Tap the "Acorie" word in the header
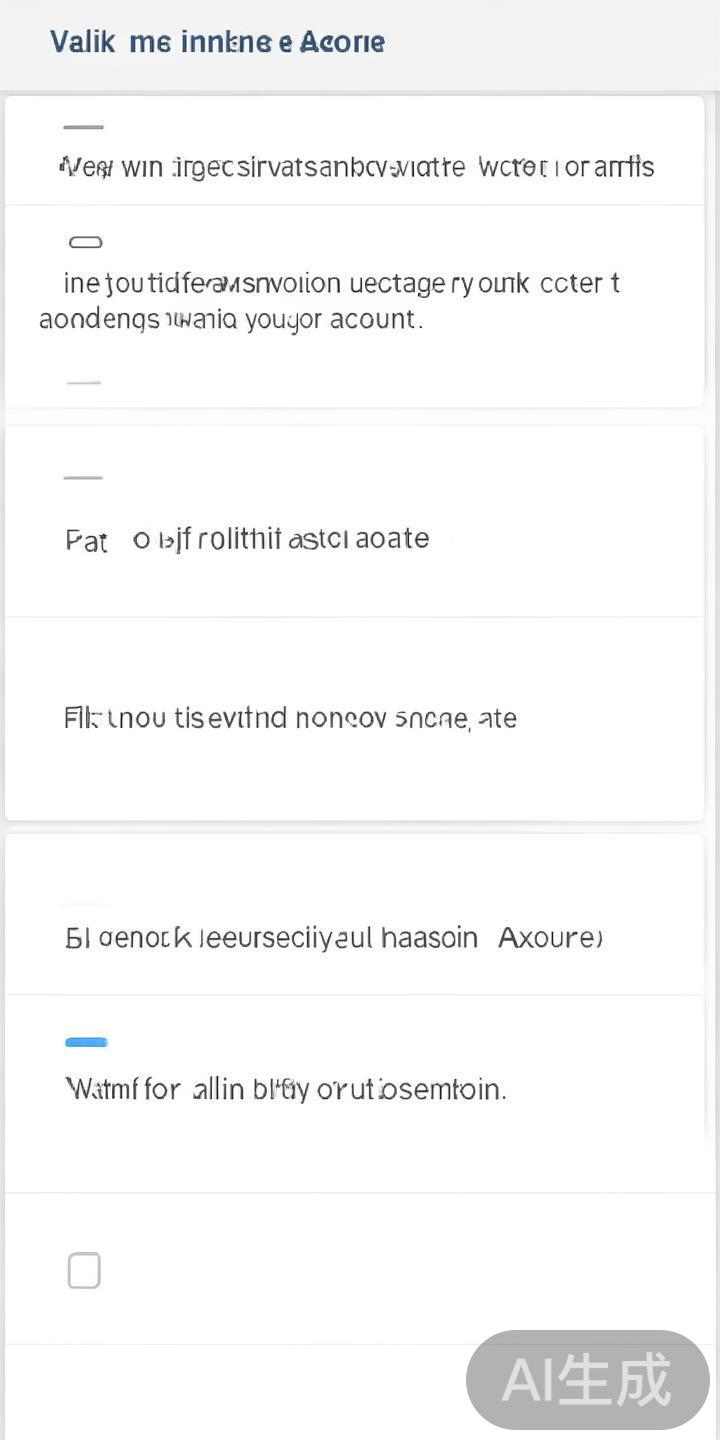 (x=342, y=42)
